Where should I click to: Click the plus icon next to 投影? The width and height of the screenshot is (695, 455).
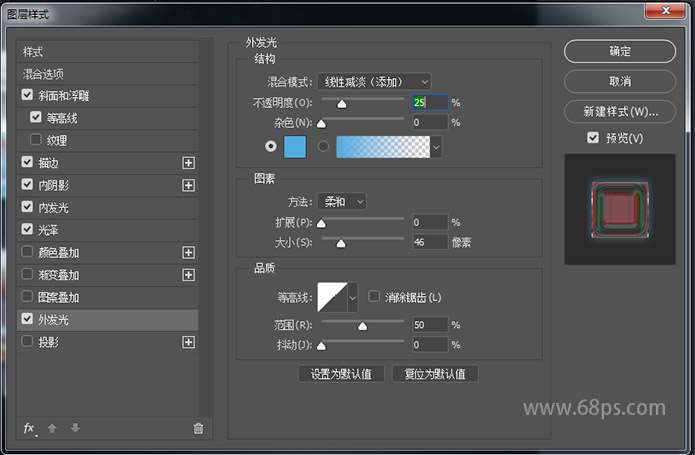tap(187, 342)
